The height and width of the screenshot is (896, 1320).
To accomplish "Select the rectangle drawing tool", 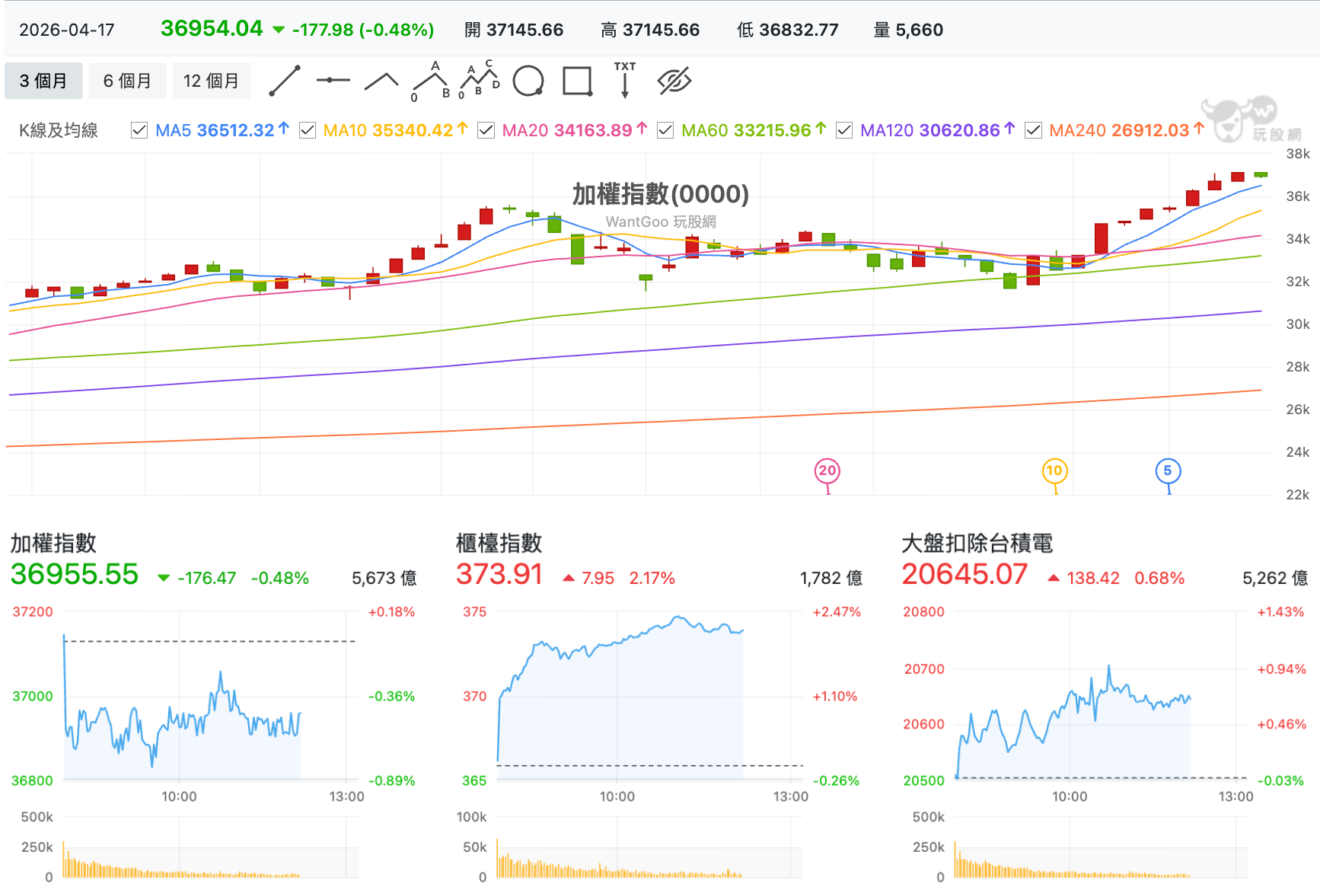I will coord(577,81).
